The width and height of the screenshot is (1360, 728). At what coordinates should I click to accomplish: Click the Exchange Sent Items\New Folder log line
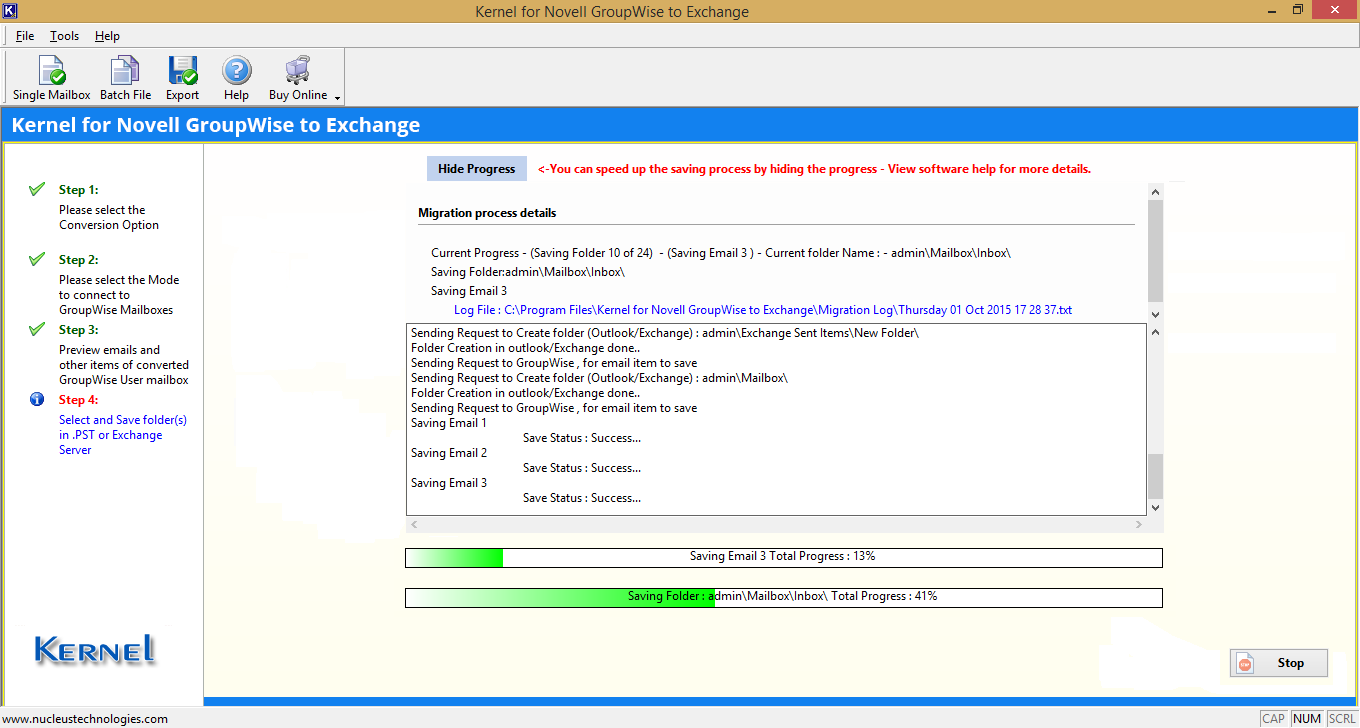coord(664,333)
